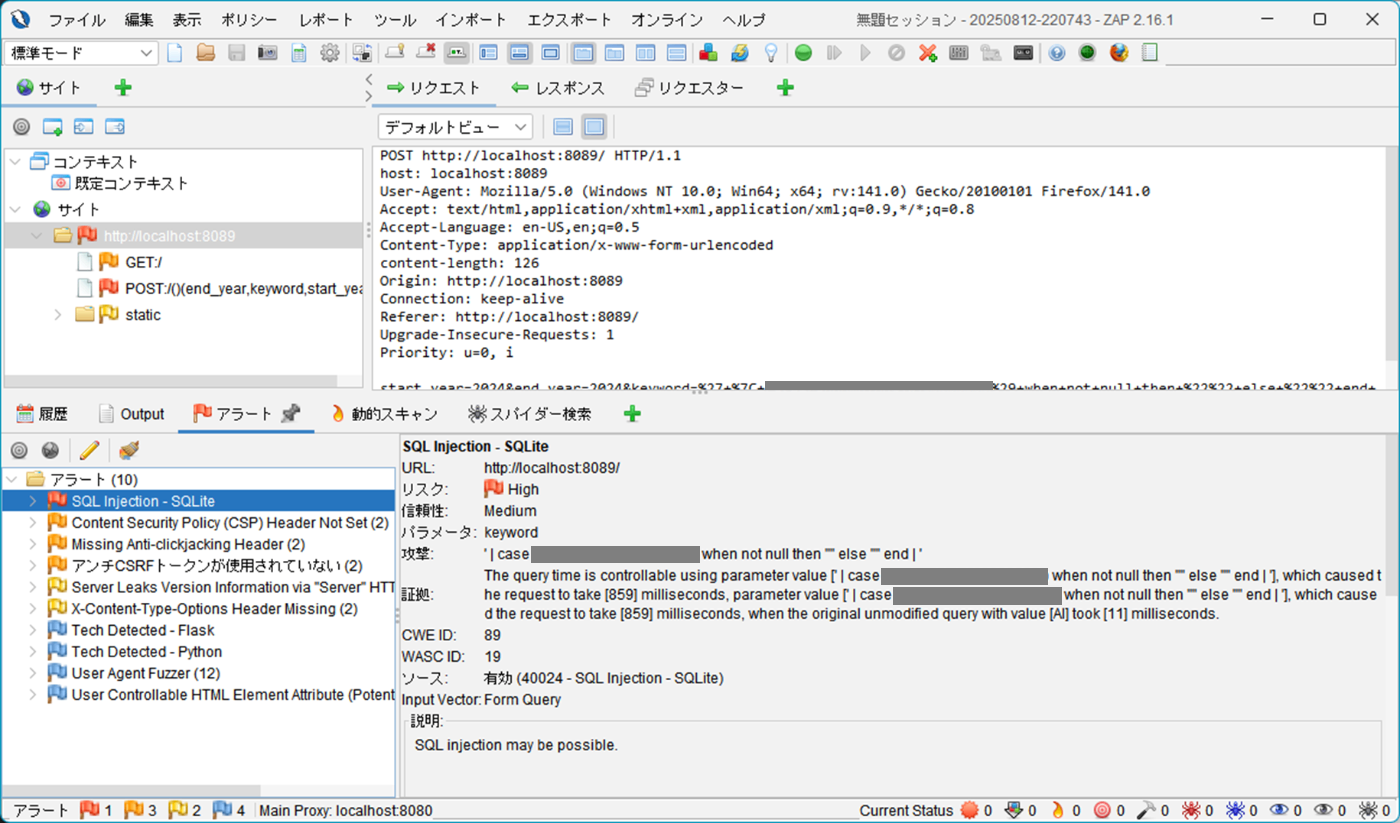The height and width of the screenshot is (823, 1400).
Task: Click the check for updates arrows icon
Action: [740, 53]
